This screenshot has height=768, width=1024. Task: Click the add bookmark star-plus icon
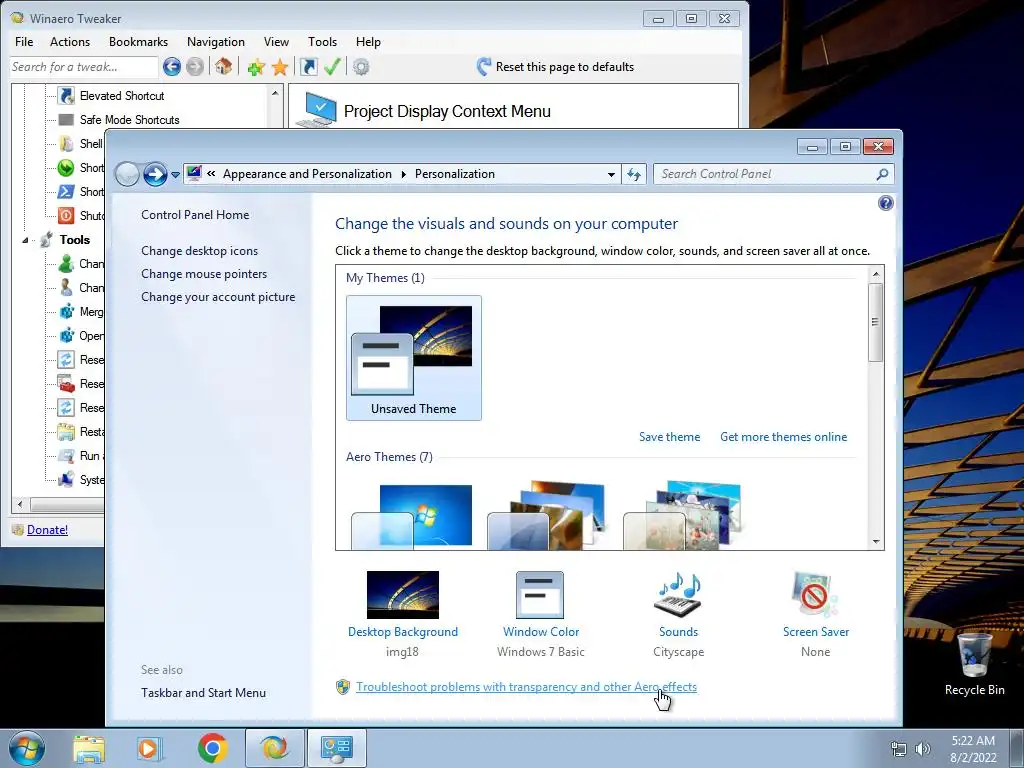(256, 67)
